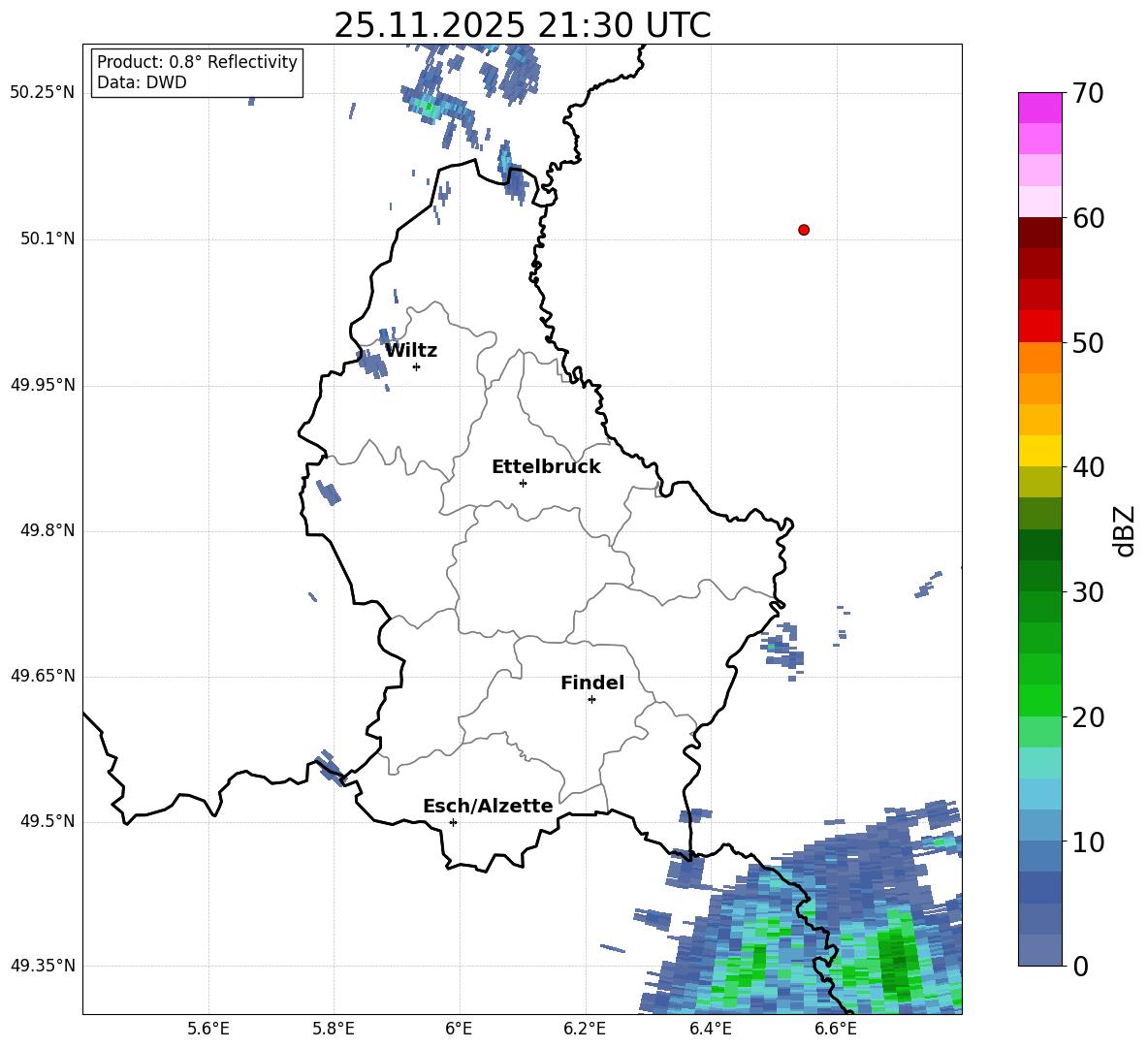The image size is (1148, 1048).
Task: Click the 49.65°N latitude label
Action: pos(43,676)
